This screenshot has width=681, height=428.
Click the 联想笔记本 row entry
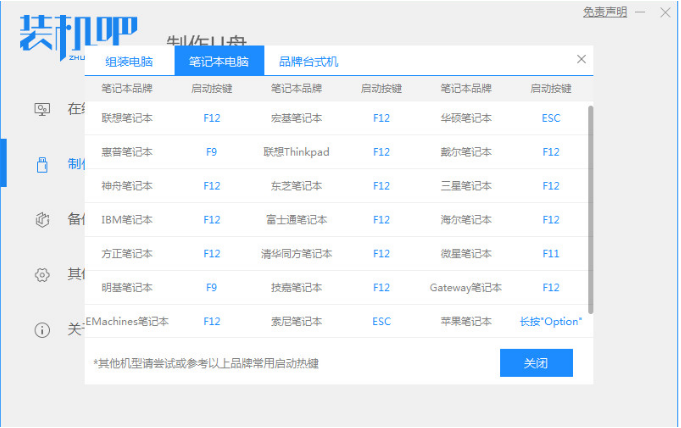(127, 118)
